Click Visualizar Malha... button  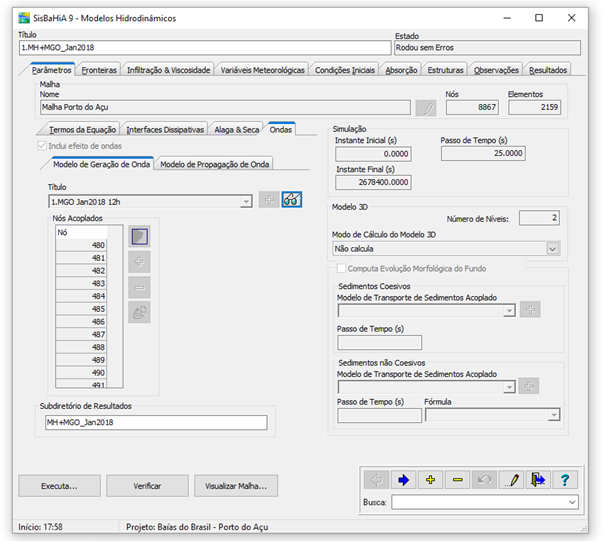pos(236,486)
